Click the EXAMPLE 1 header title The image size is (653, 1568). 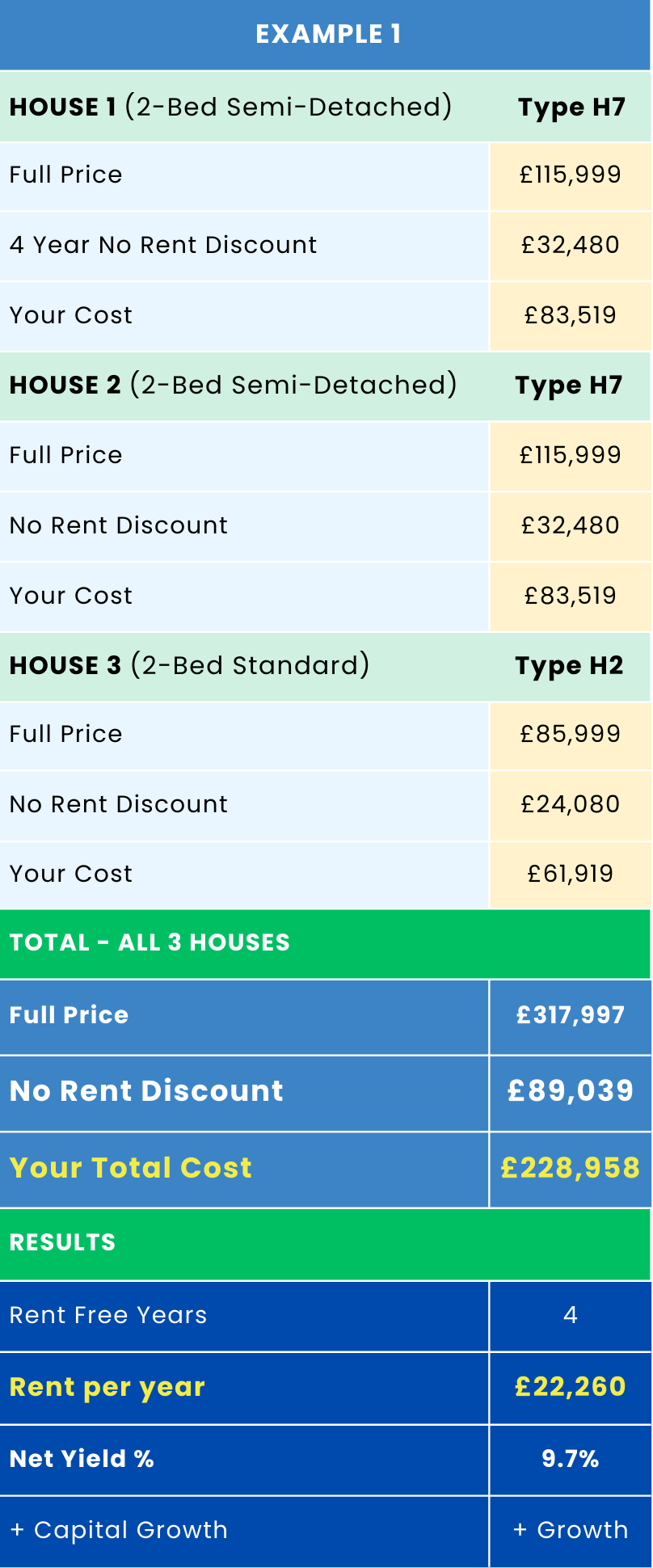point(327,34)
